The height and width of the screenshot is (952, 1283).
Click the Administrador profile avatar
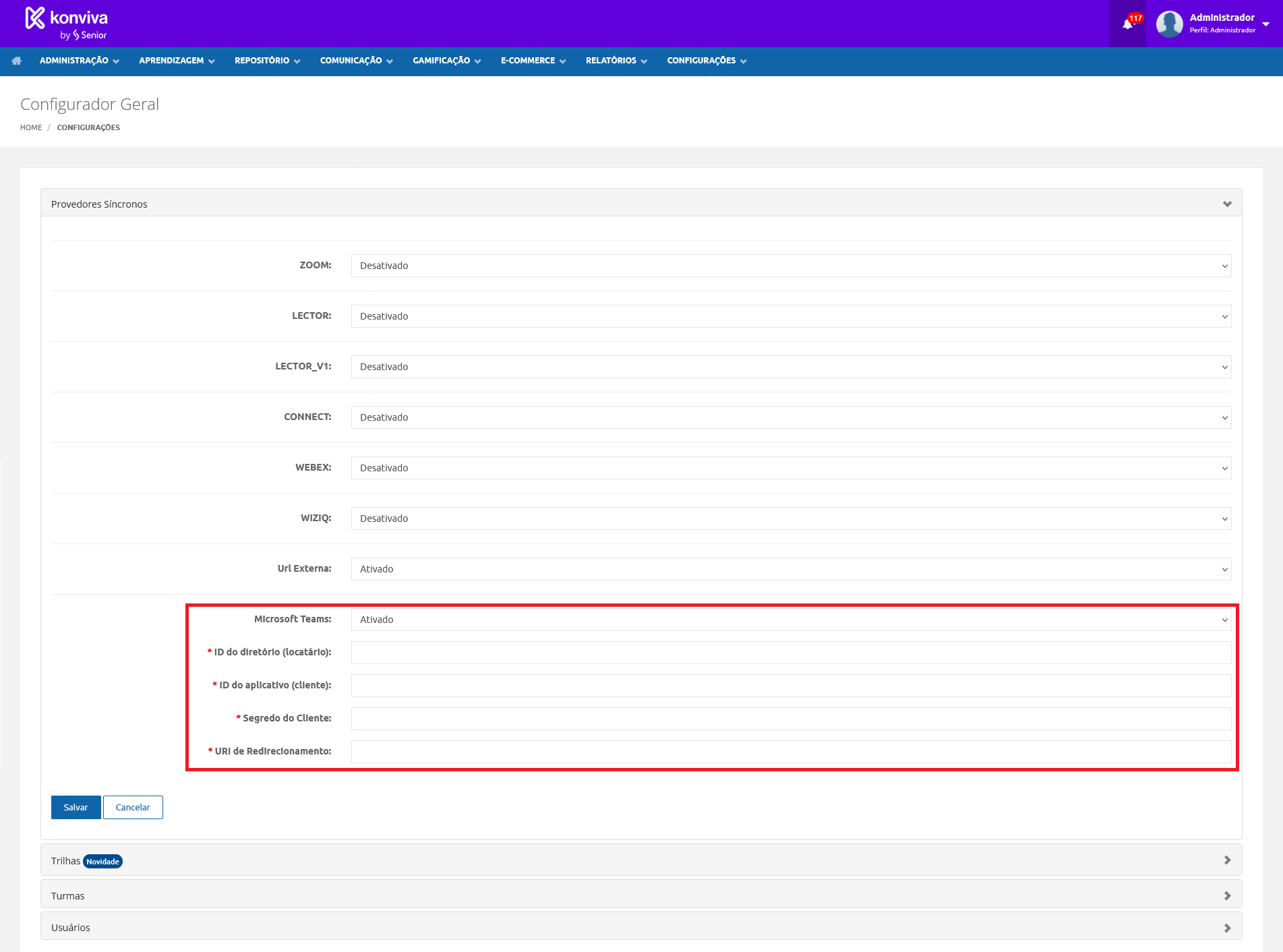(1169, 24)
